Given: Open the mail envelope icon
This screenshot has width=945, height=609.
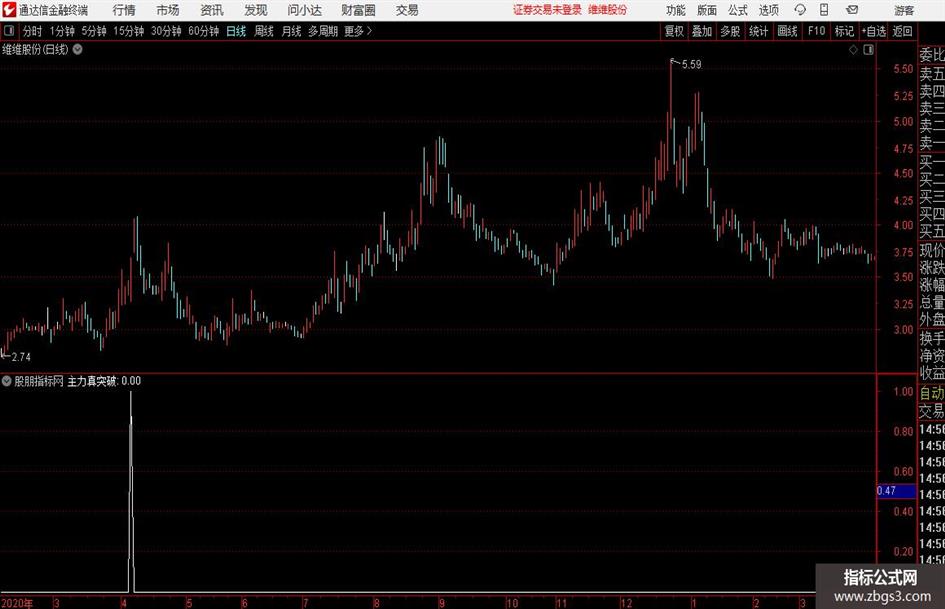Looking at the screenshot, I should [852, 10].
